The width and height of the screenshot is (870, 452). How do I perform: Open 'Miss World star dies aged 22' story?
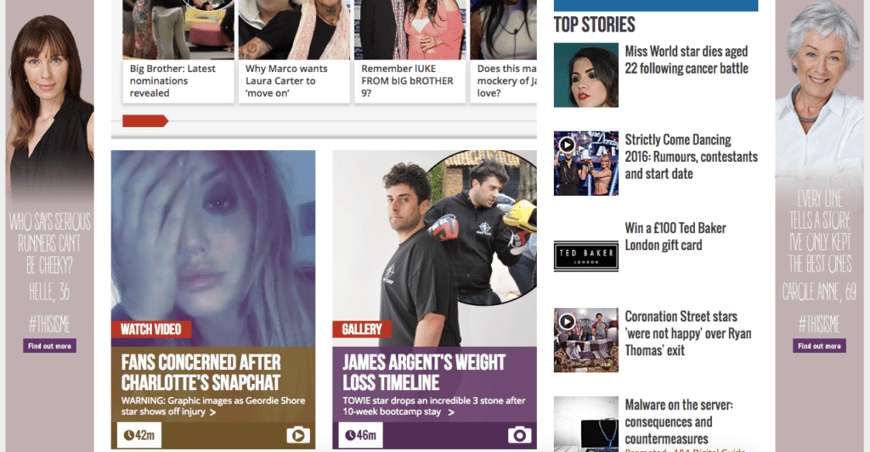coord(686,60)
